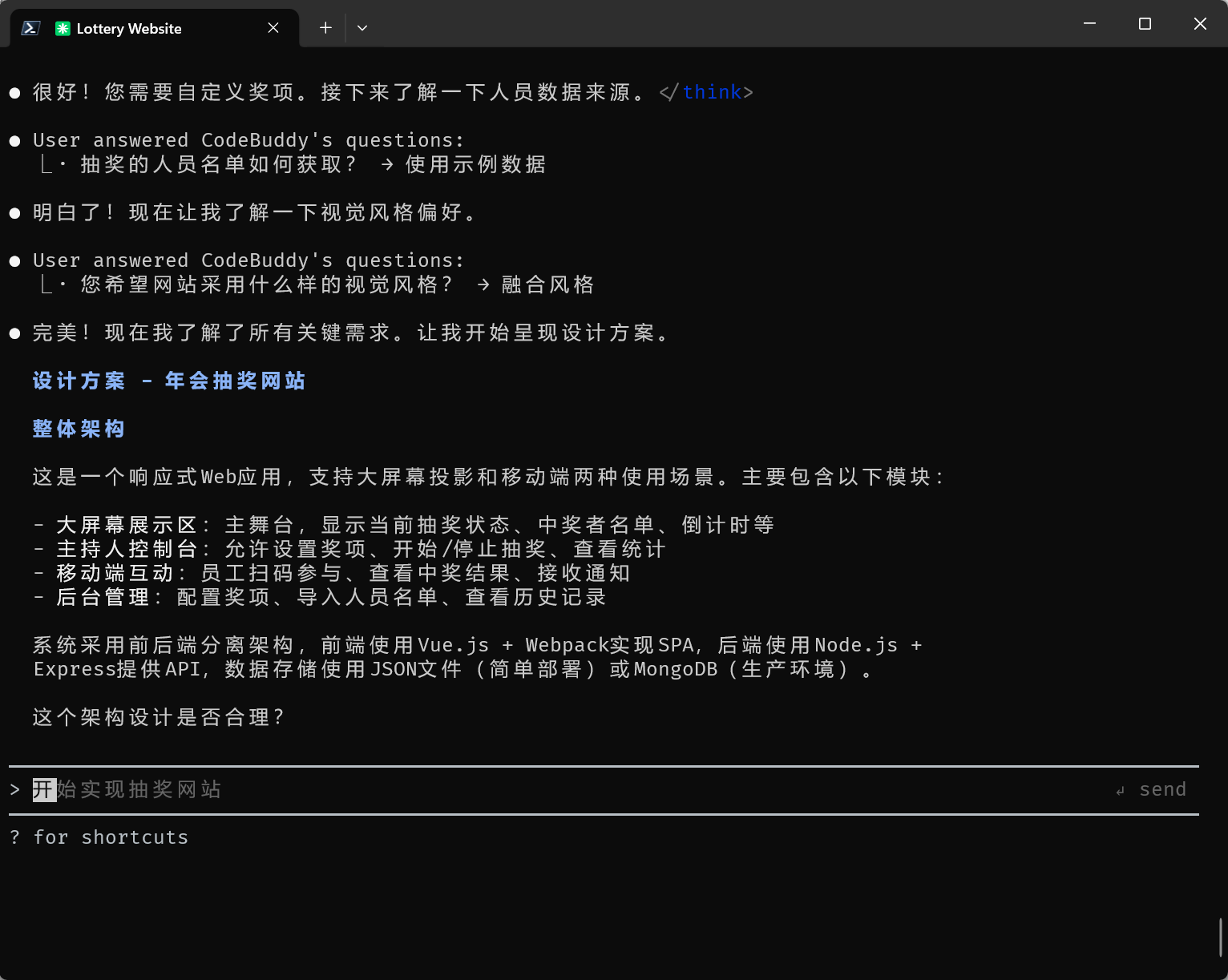
Task: Click the green CodeBuddy icon in the tab
Action: coord(63,29)
